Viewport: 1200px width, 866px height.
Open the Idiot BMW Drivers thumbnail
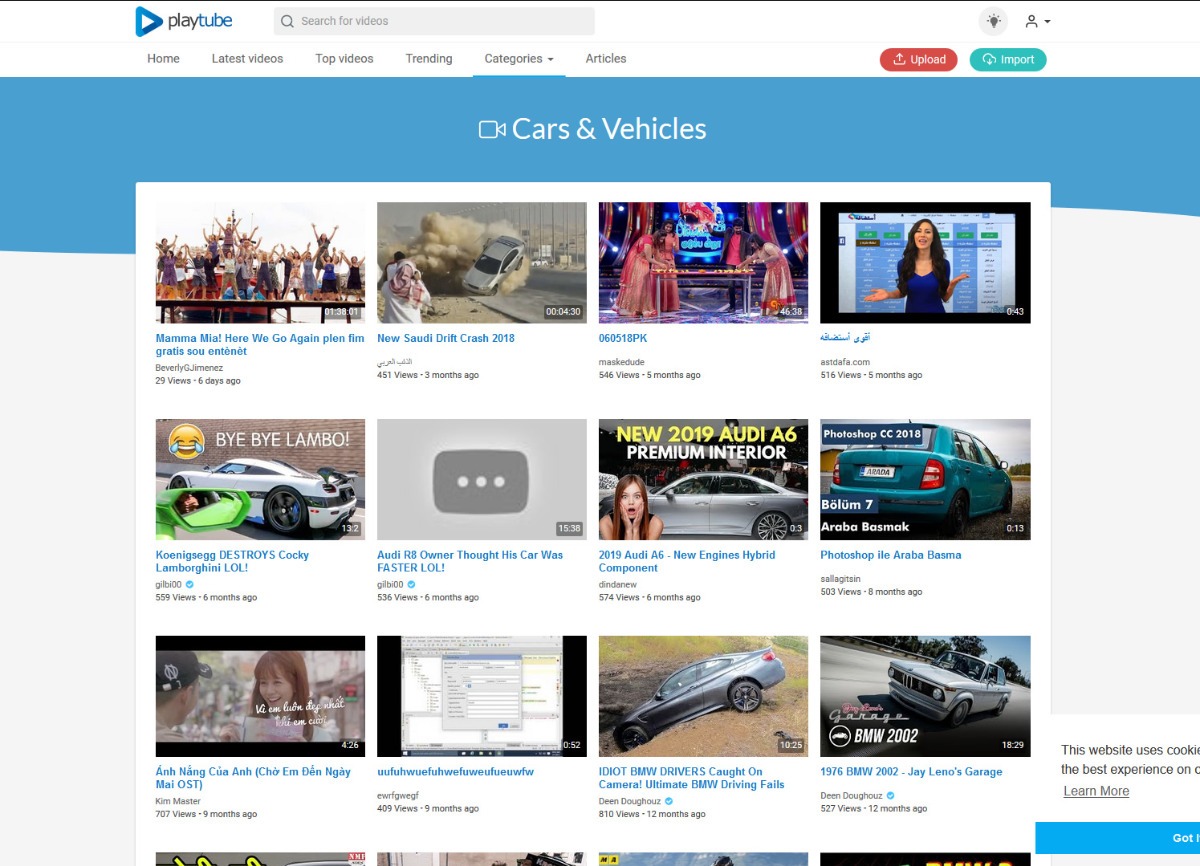[704, 696]
